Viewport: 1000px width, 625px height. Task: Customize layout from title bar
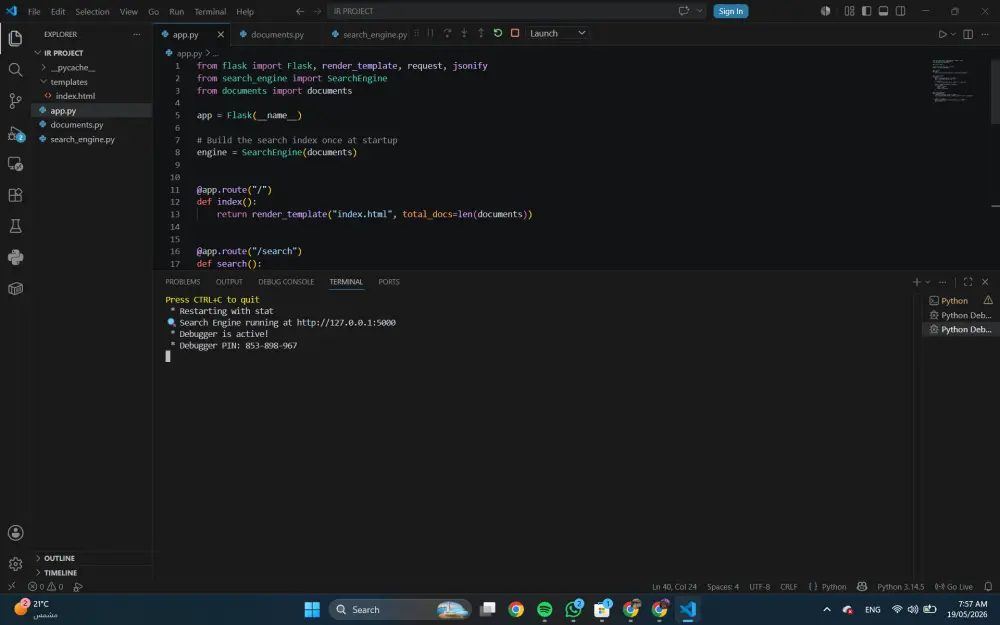849,11
